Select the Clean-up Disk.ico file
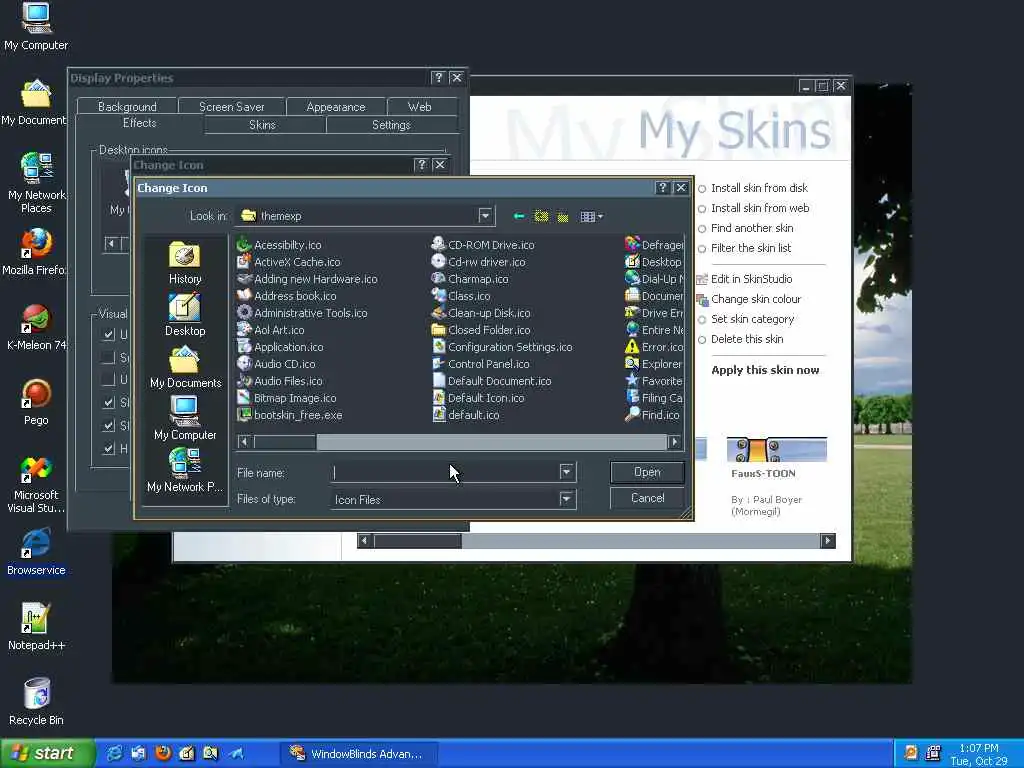This screenshot has width=1024, height=768. [x=481, y=313]
